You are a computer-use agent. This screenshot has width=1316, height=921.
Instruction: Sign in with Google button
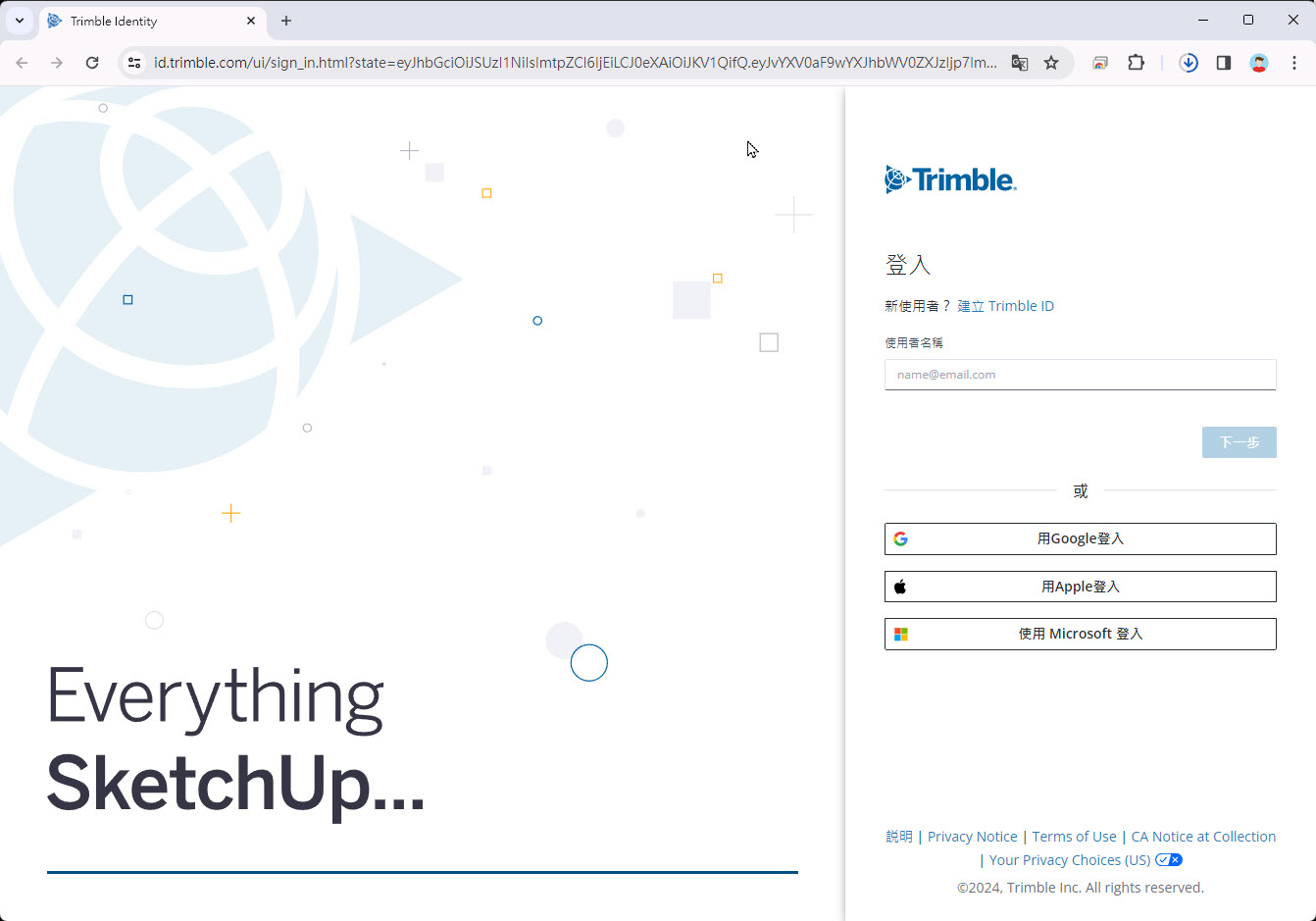point(1080,538)
